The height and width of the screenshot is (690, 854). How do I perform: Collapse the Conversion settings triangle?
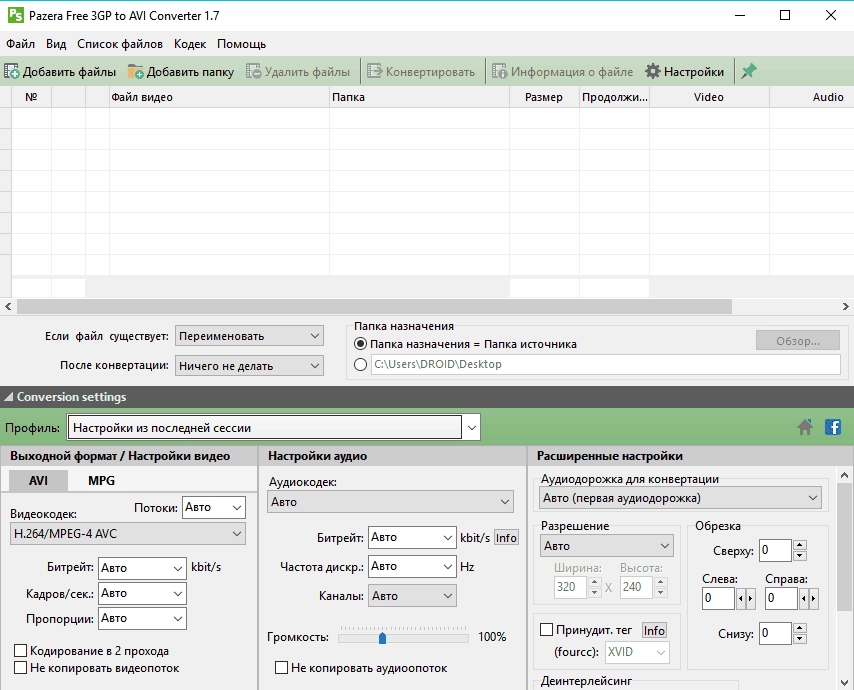coord(8,397)
